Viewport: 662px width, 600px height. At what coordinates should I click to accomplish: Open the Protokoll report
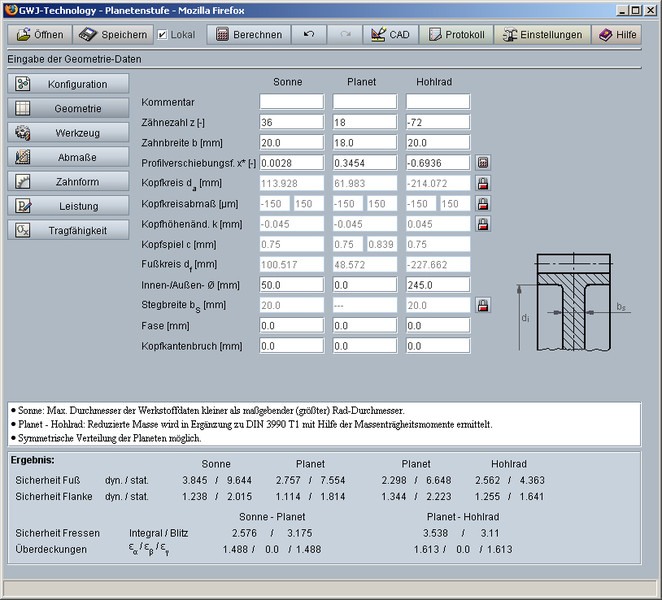457,34
